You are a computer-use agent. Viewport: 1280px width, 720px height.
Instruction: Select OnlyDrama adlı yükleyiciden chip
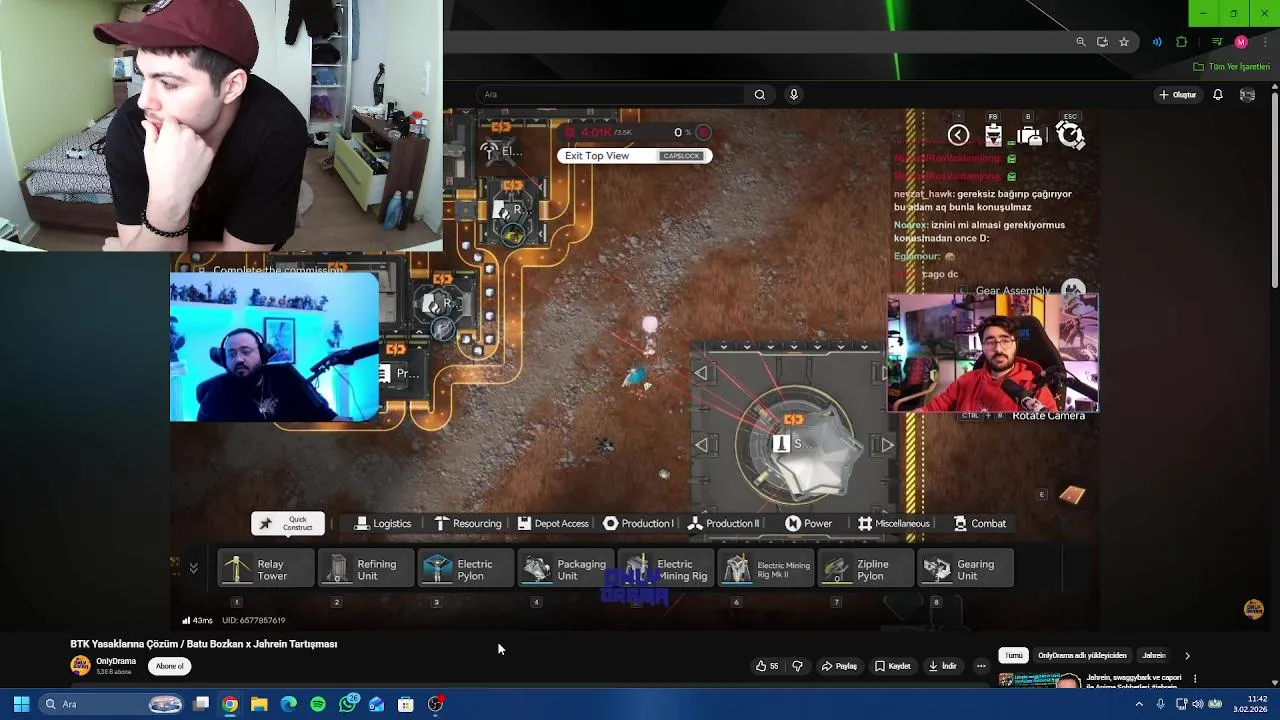tap(1082, 656)
